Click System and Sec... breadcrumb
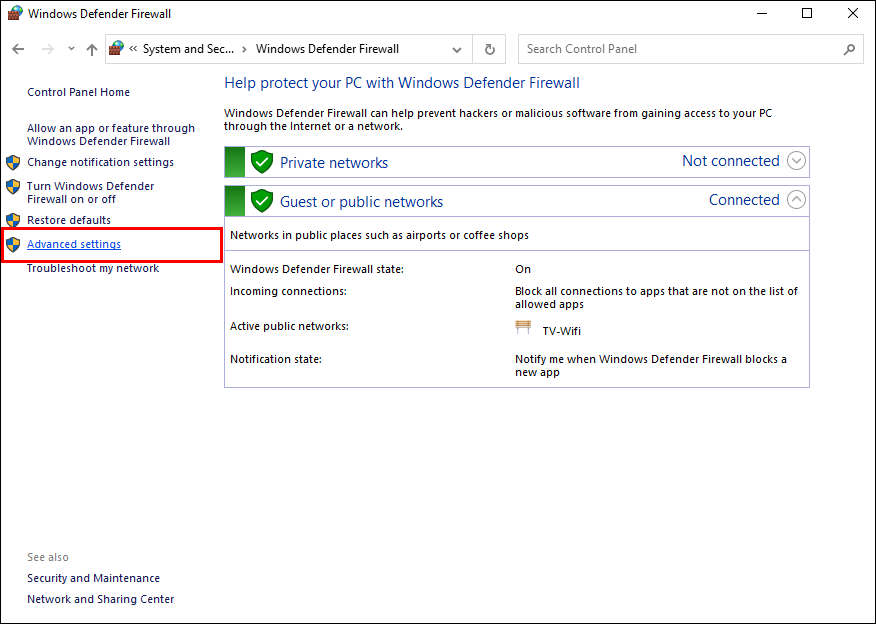Image resolution: width=876 pixels, height=624 pixels. 188,49
